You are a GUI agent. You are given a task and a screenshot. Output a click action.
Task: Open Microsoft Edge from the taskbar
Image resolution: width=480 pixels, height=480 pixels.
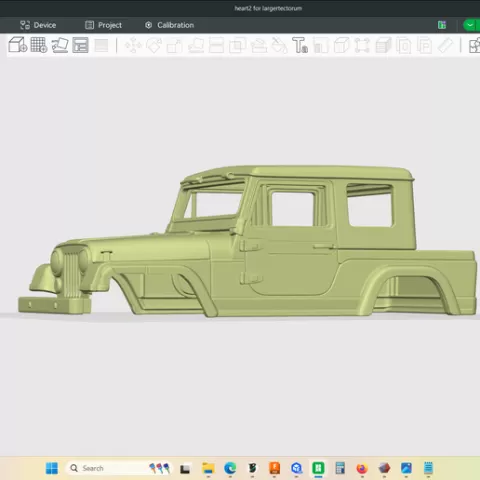[230, 468]
